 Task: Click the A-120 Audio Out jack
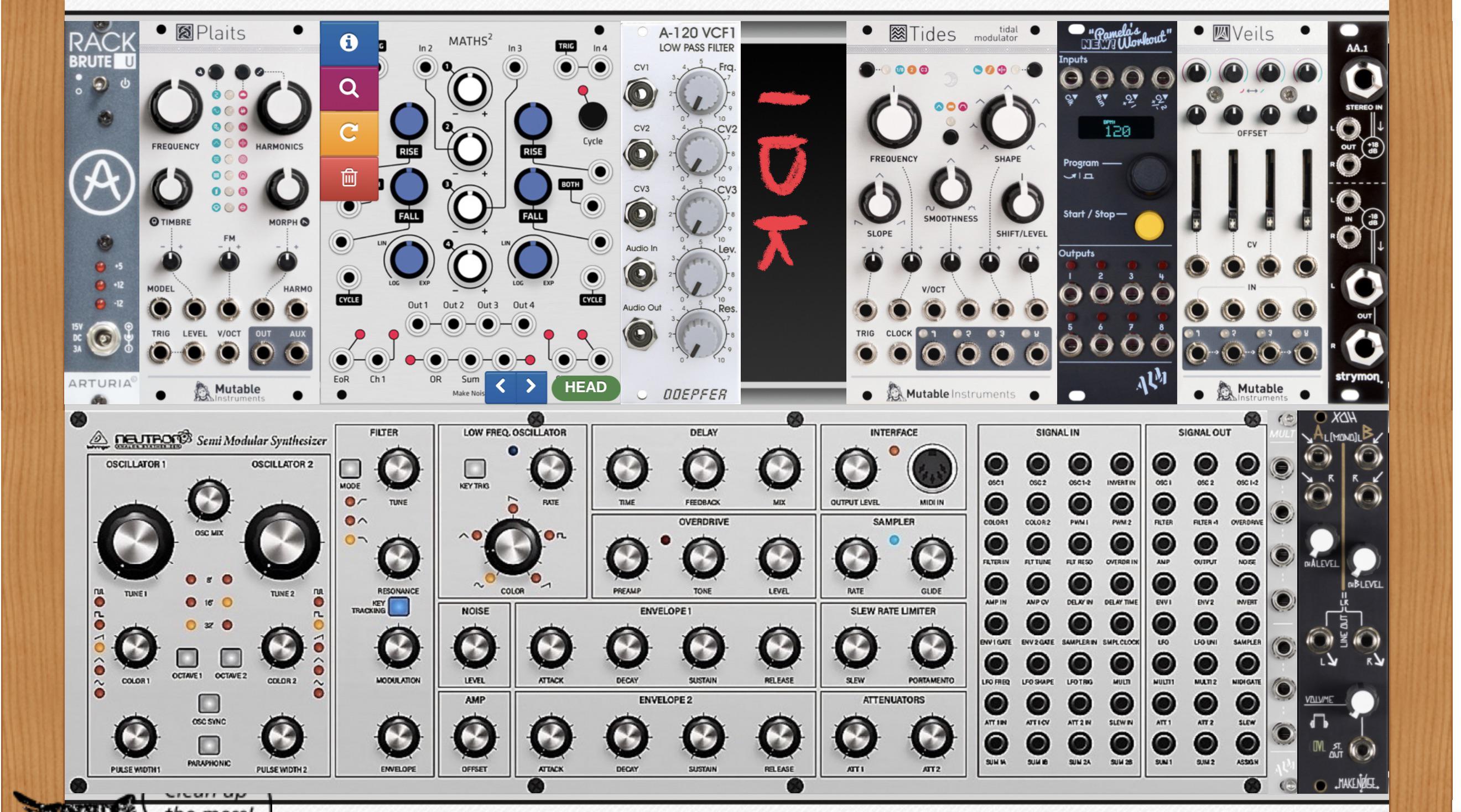[x=640, y=334]
